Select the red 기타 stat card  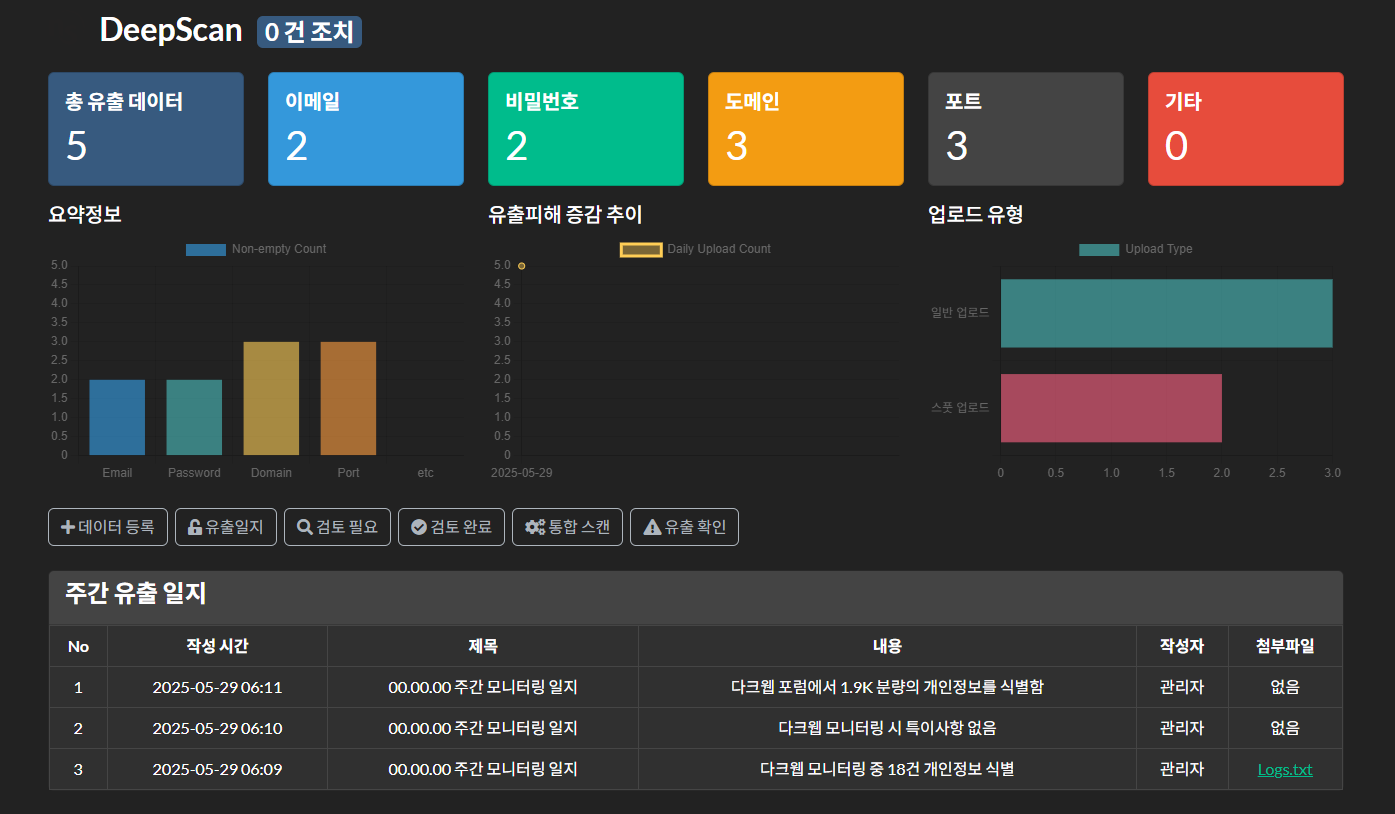coord(1246,129)
